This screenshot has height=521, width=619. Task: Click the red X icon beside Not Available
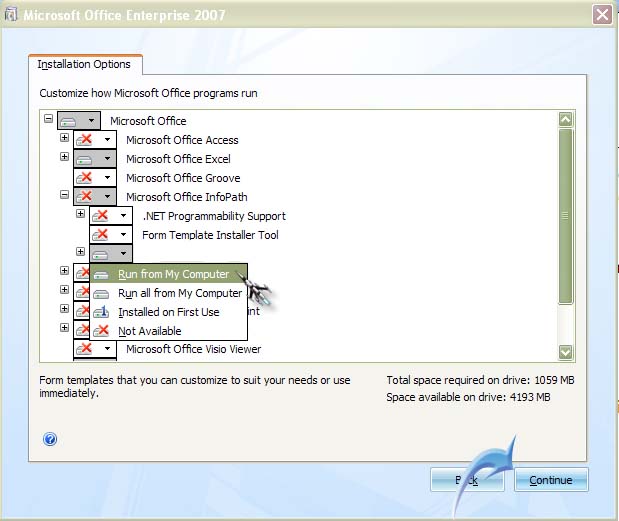click(x=101, y=330)
